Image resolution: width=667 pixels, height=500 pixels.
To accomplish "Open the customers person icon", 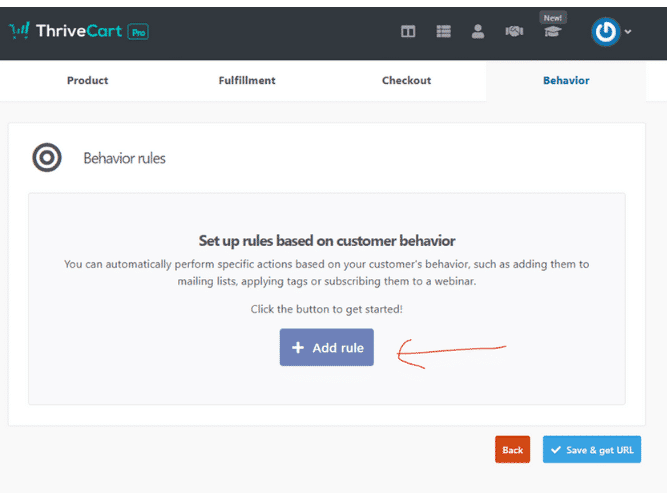I will (478, 31).
